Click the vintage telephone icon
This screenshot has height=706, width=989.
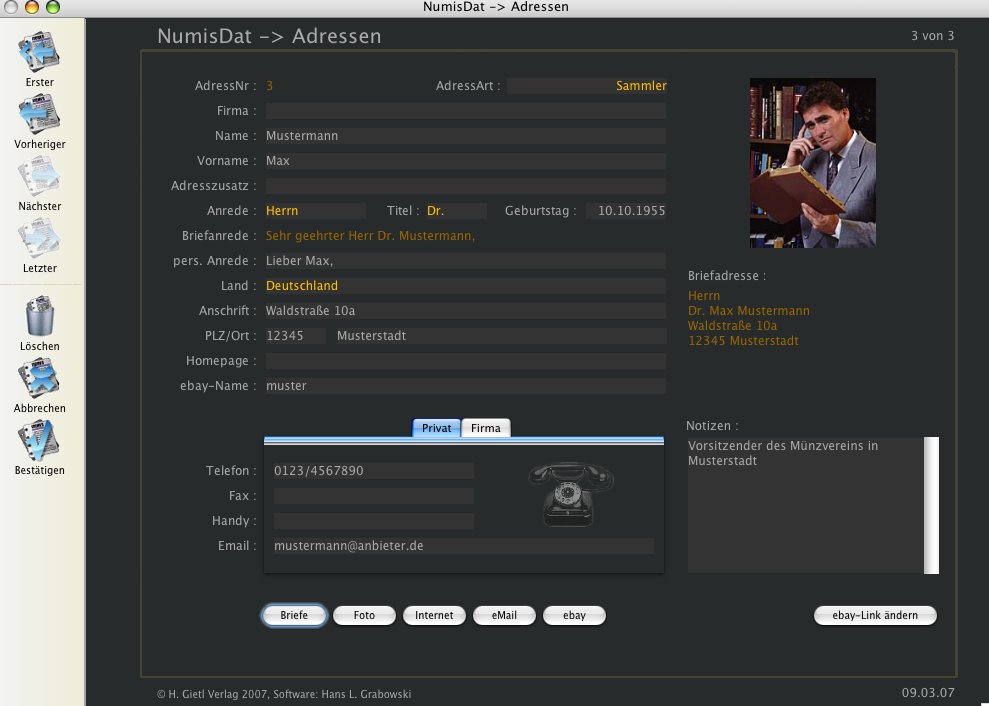pos(570,493)
